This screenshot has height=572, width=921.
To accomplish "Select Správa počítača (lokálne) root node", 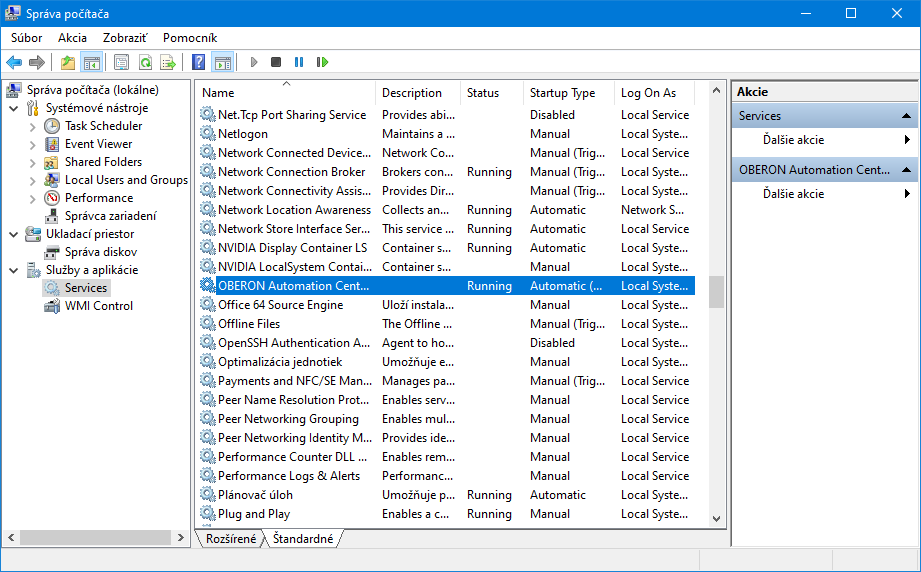I will [93, 90].
